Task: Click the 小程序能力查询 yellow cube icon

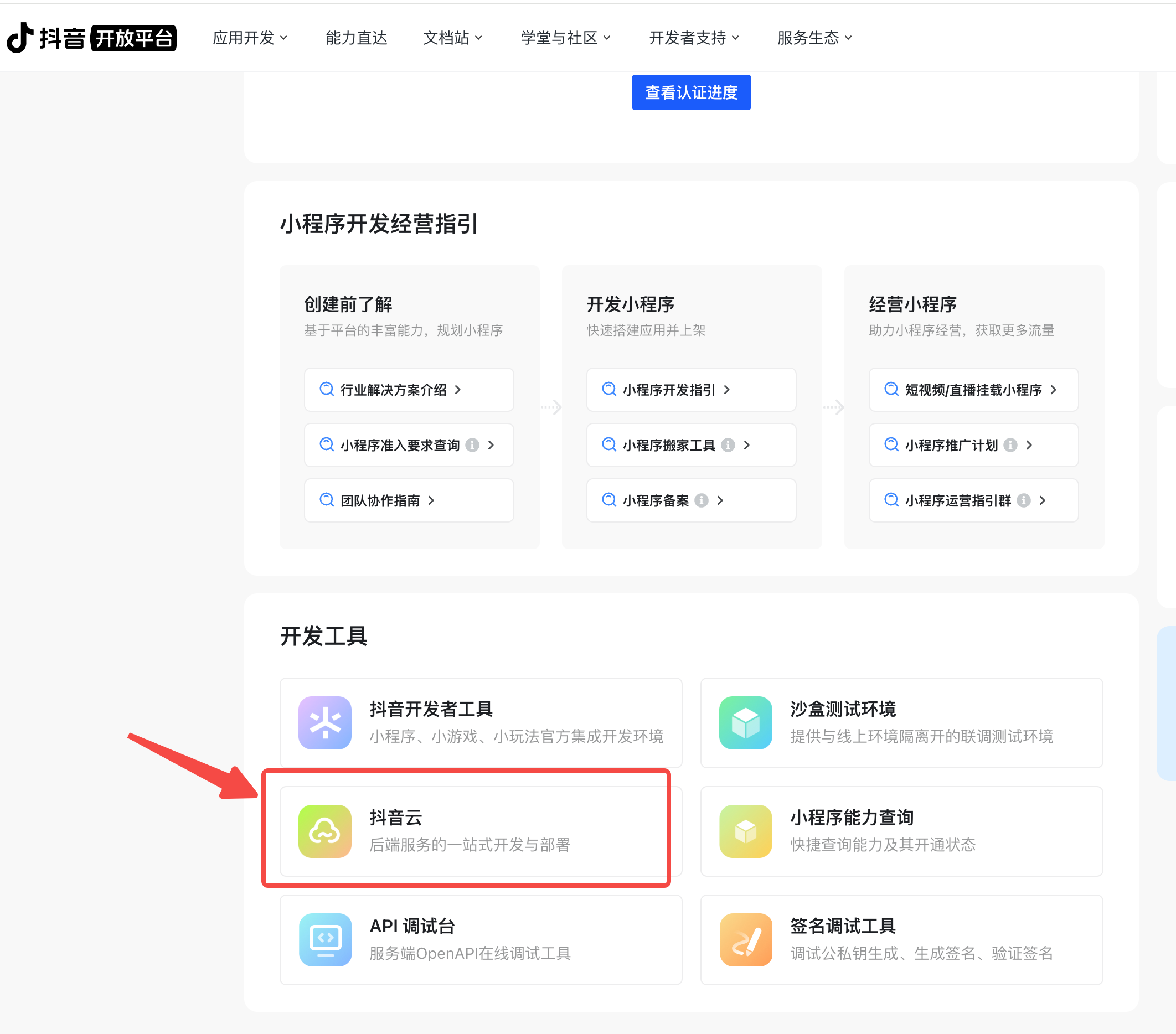Action: (745, 831)
